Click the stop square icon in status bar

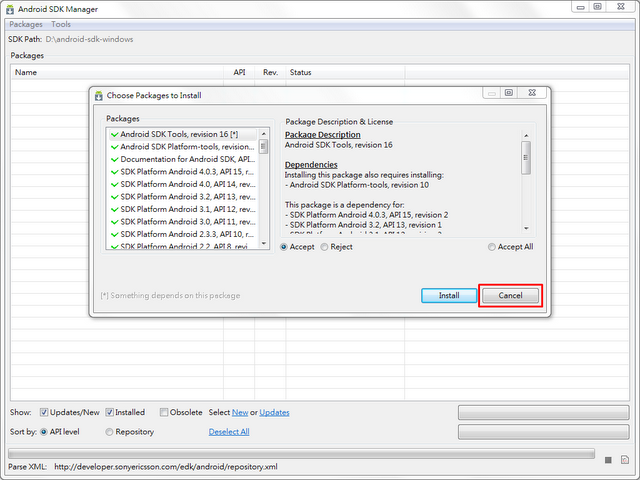608,460
